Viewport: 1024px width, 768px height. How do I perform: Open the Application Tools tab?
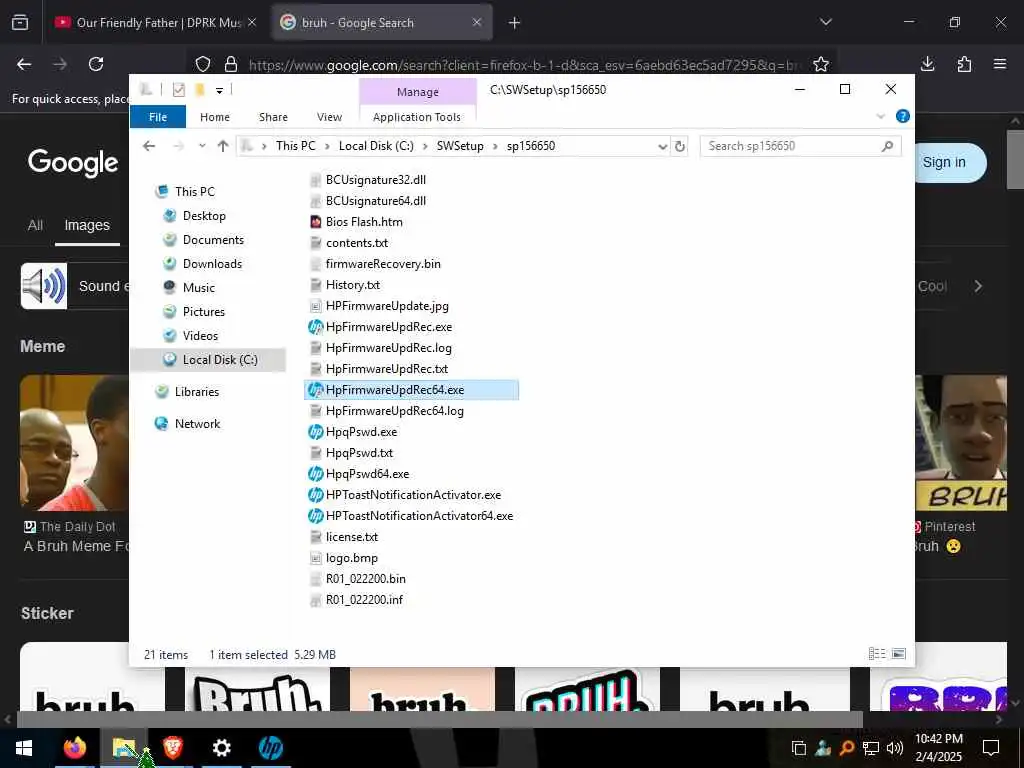pos(417,117)
